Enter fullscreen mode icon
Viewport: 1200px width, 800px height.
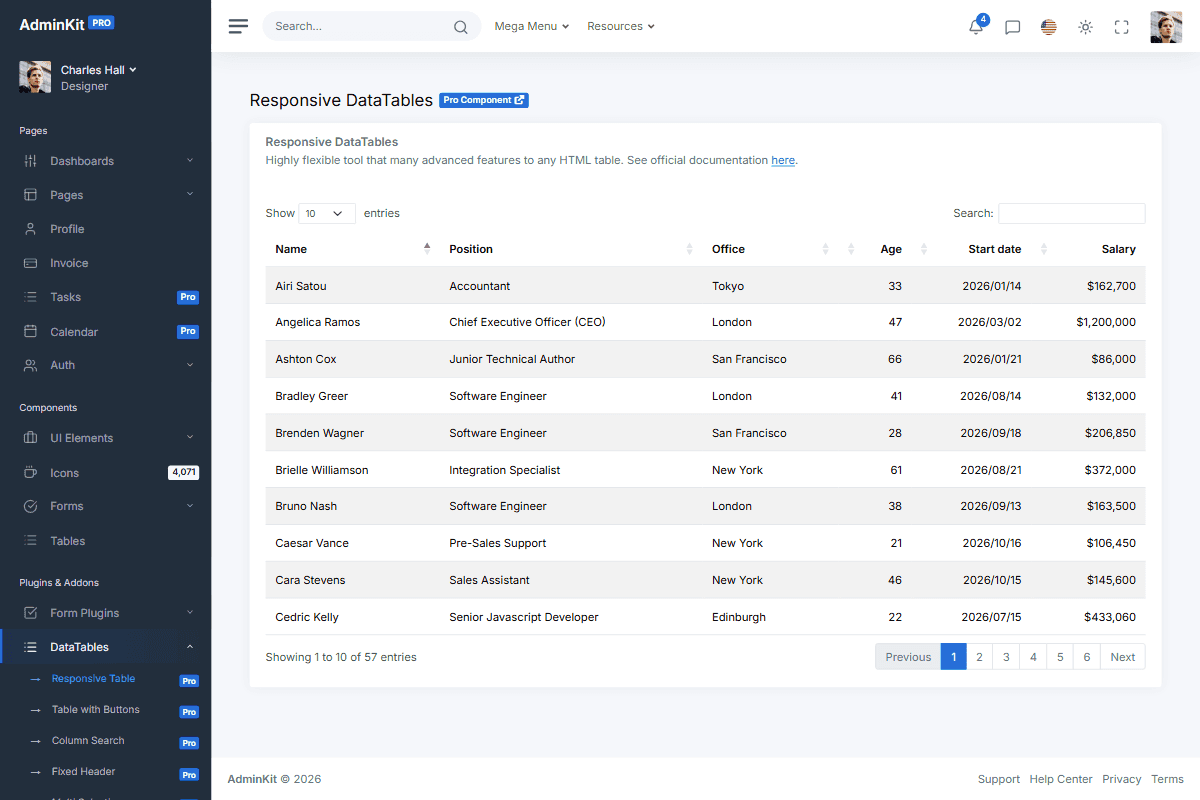click(1121, 27)
